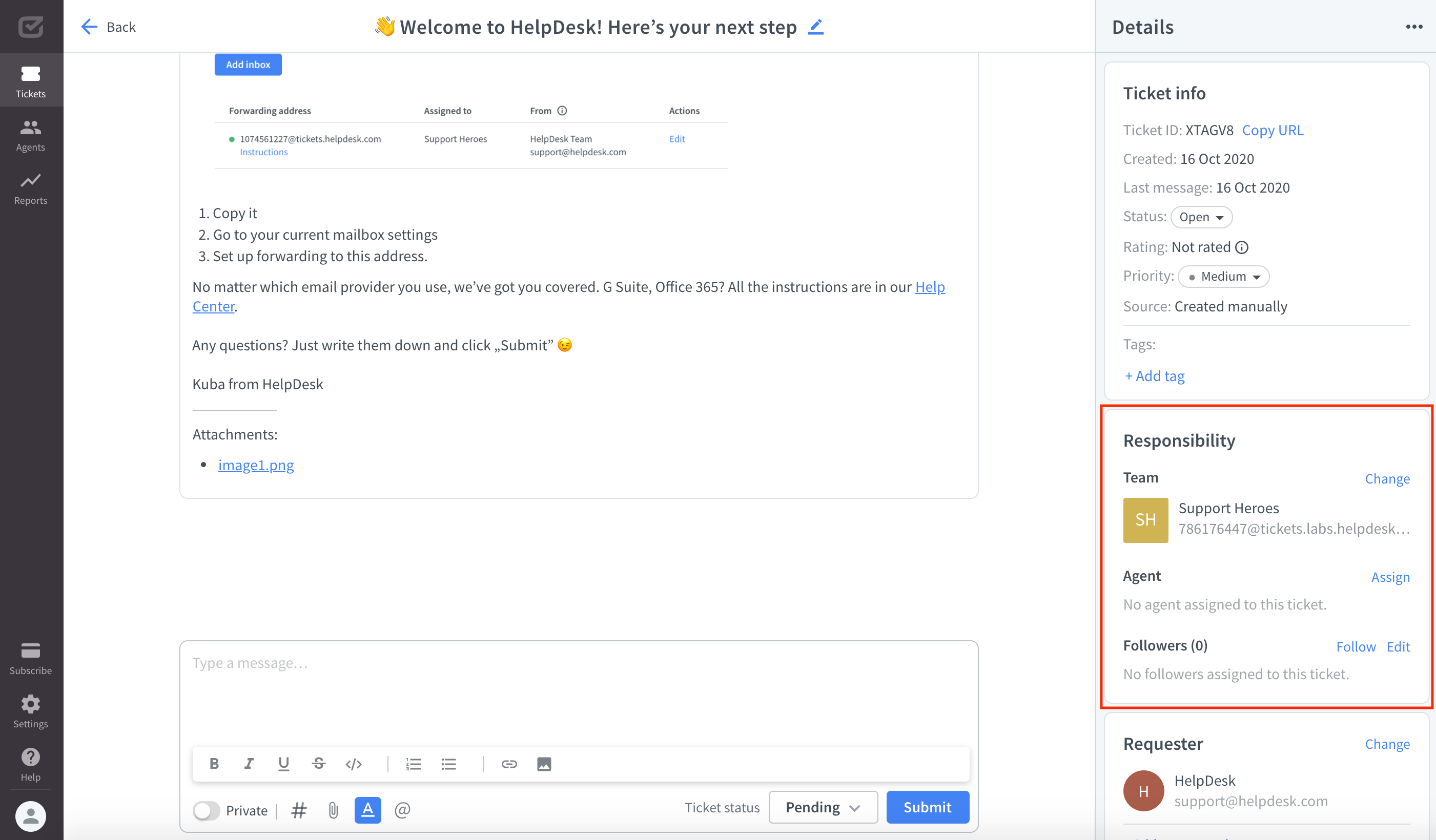Open the image1.png attachment
This screenshot has height=840, width=1436.
pos(256,465)
